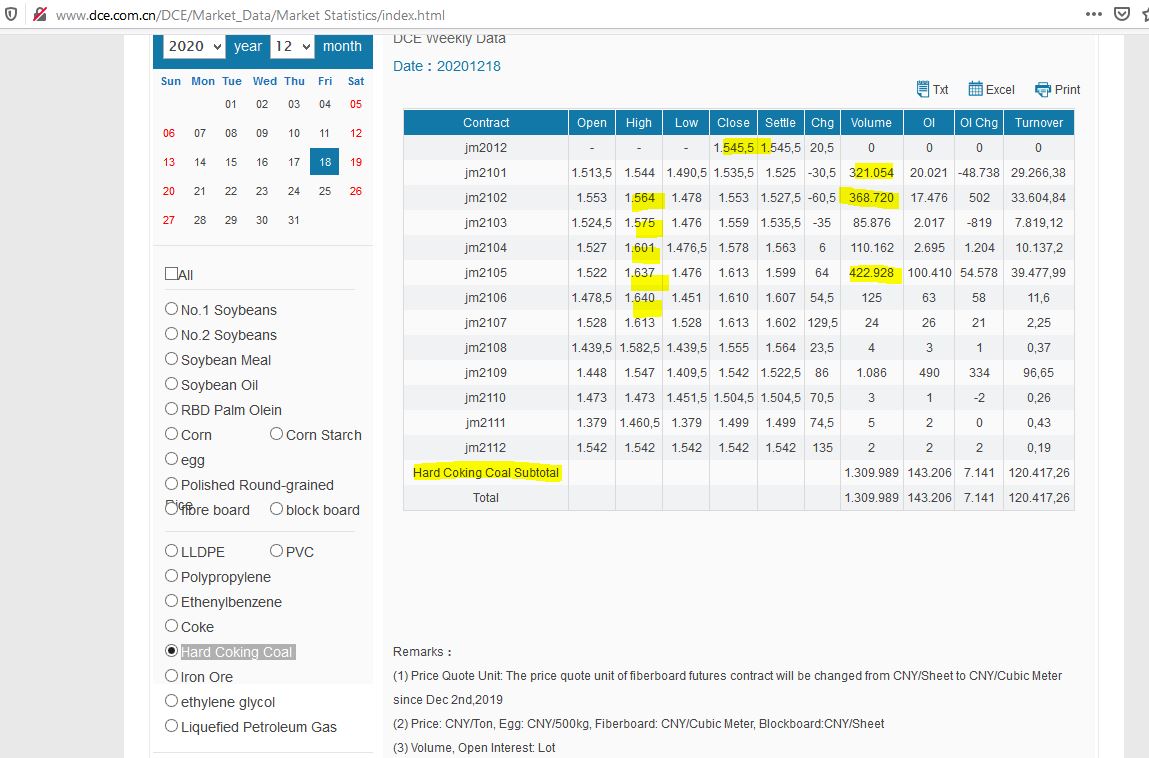Image resolution: width=1149 pixels, height=758 pixels.
Task: Select Corn radio button
Action: click(x=171, y=433)
